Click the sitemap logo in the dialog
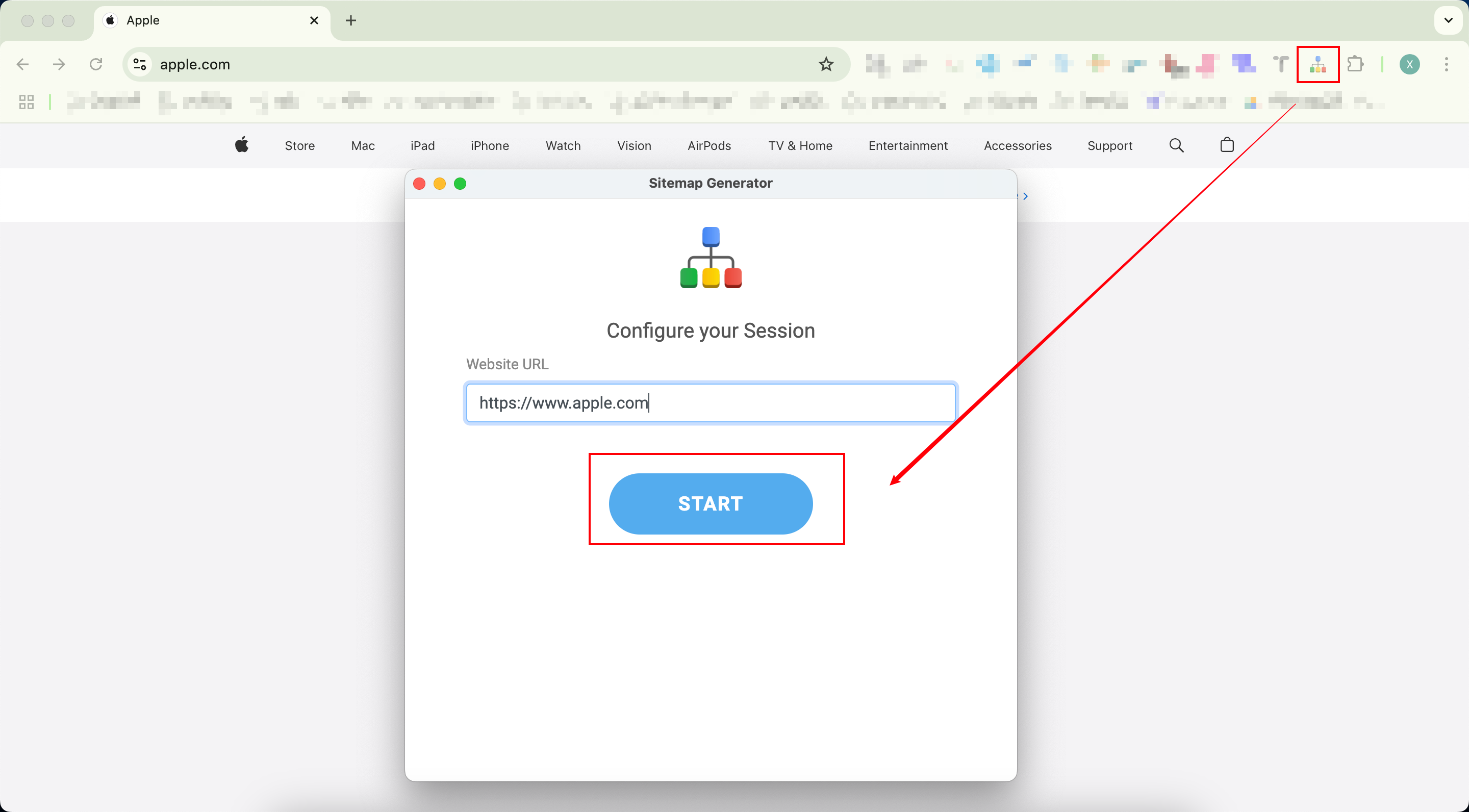 tap(711, 258)
